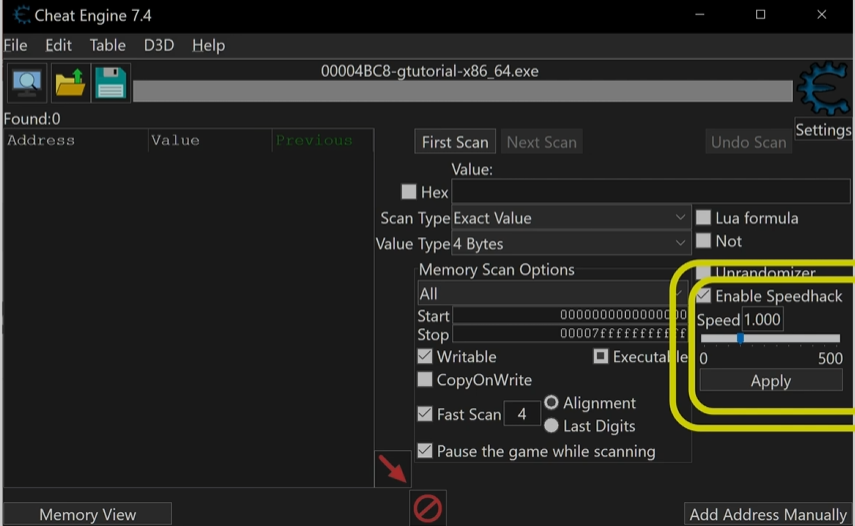
Task: Expand the Scan Type dropdown
Action: pos(571,217)
